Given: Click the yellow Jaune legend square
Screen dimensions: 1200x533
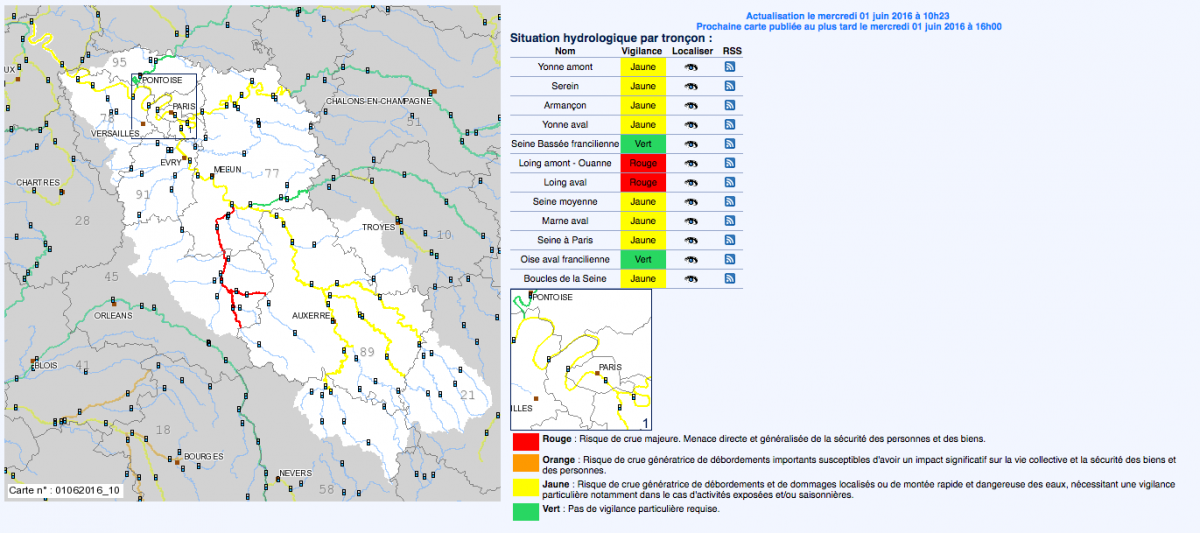Looking at the screenshot, I should pos(525,489).
